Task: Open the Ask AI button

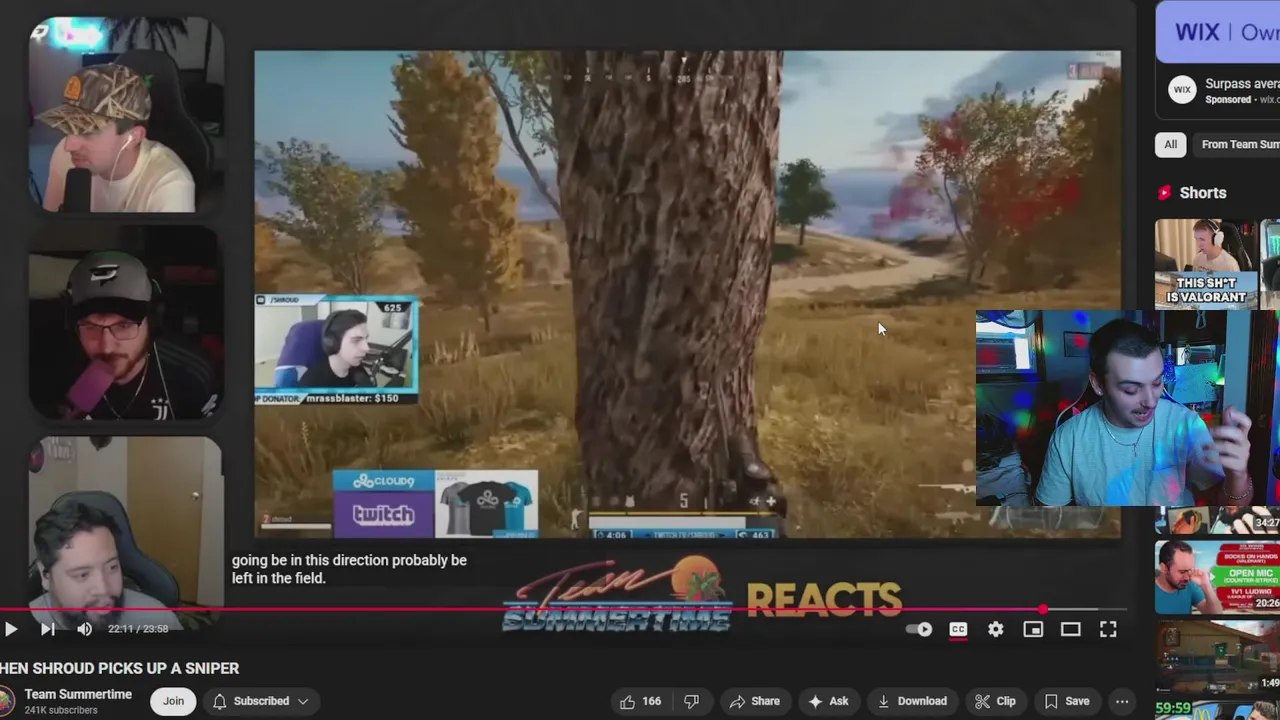Action: (828, 701)
